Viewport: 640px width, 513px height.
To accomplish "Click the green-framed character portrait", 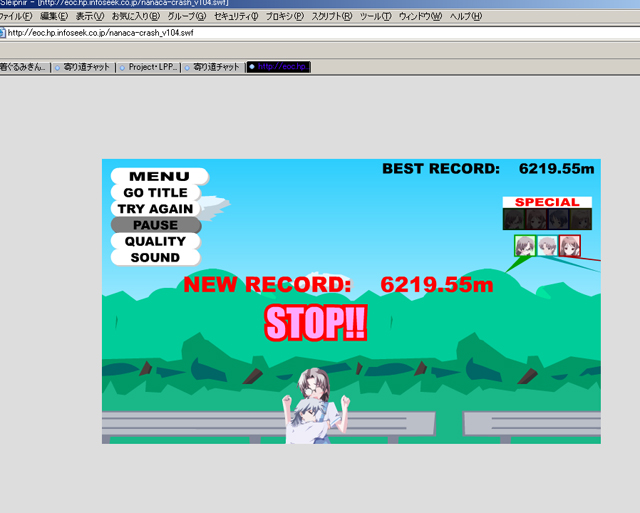I will [525, 246].
